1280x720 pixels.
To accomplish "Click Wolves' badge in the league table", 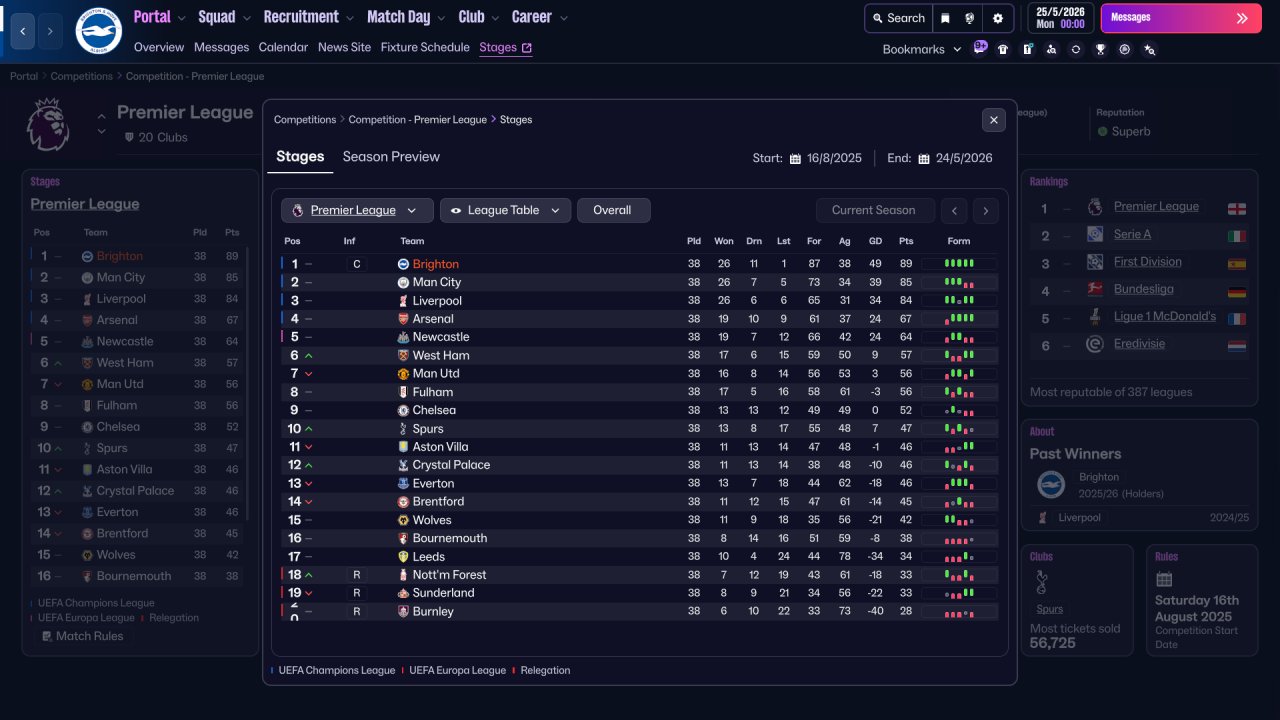I will pos(403,520).
